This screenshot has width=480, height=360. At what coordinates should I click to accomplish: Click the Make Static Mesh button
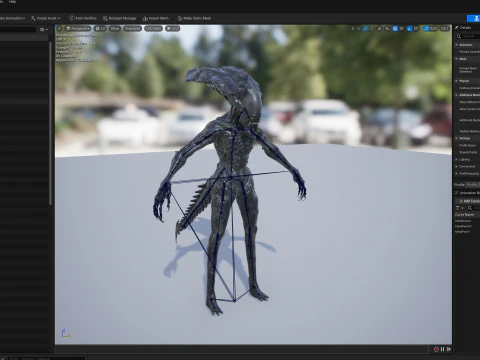[x=194, y=18]
